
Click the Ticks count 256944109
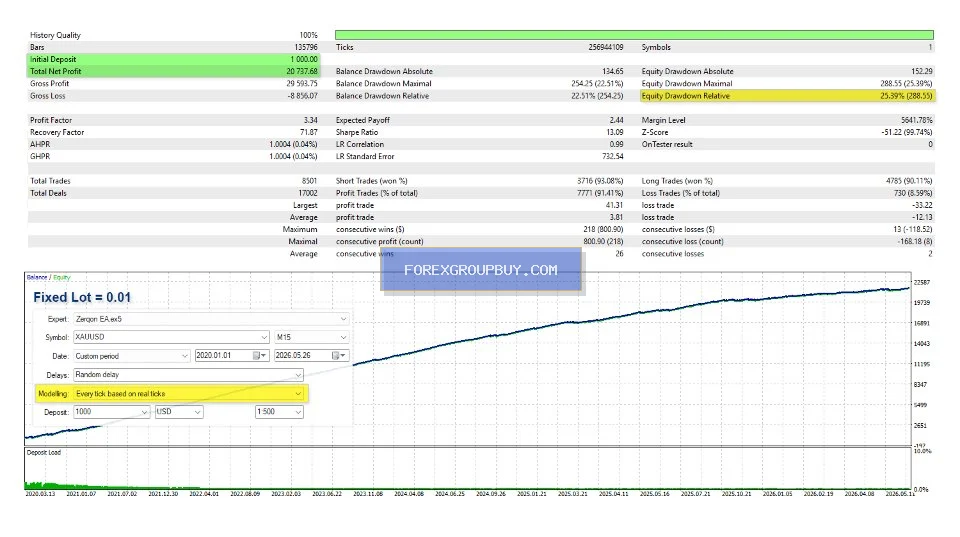point(606,47)
